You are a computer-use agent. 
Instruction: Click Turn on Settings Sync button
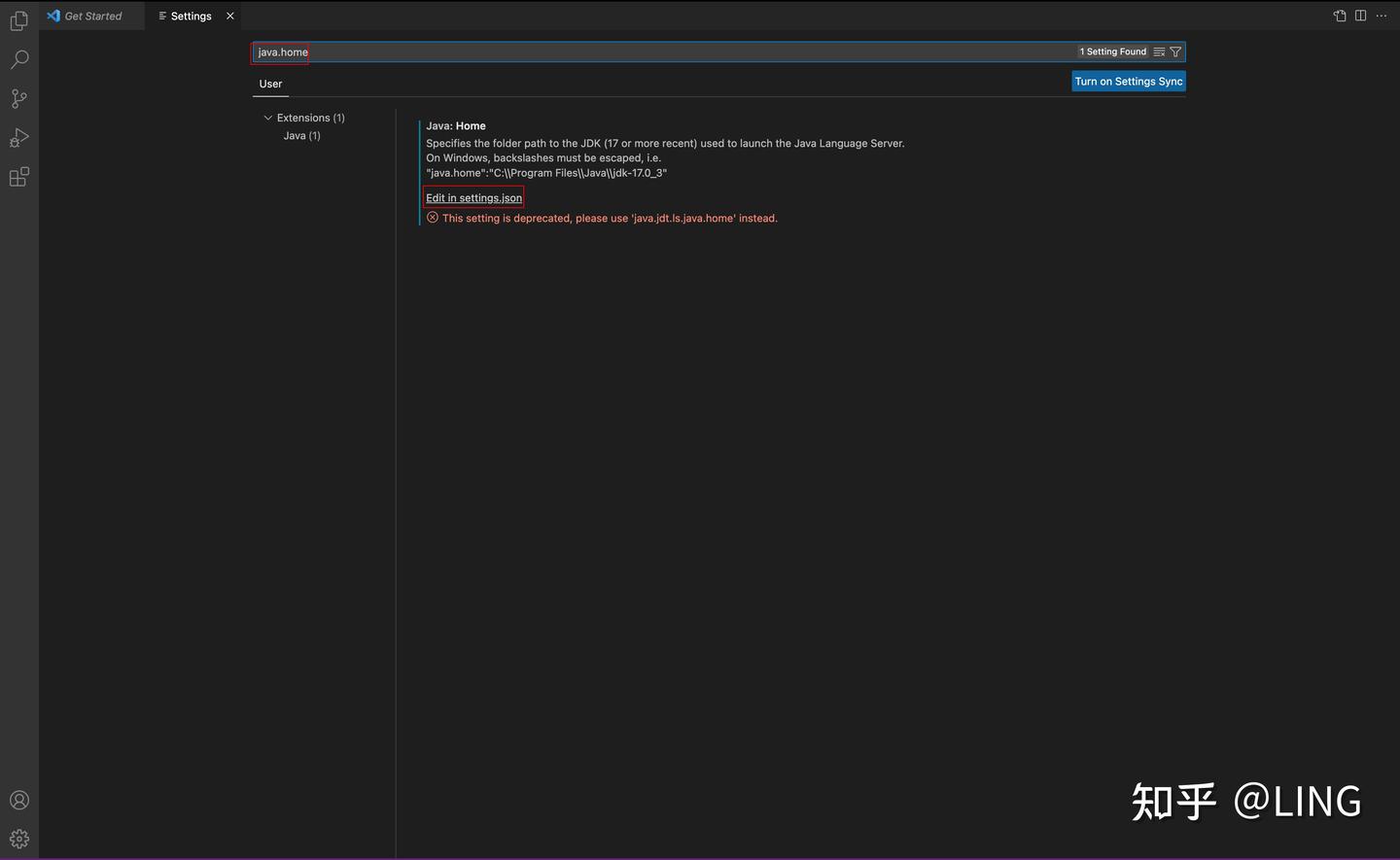1128,82
